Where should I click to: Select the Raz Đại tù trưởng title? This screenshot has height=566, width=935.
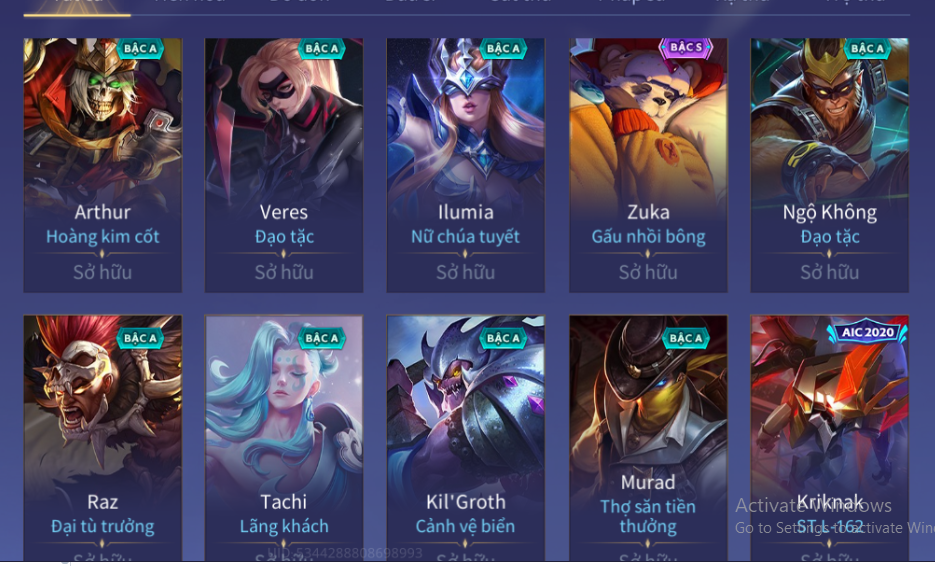pyautogui.click(x=103, y=527)
